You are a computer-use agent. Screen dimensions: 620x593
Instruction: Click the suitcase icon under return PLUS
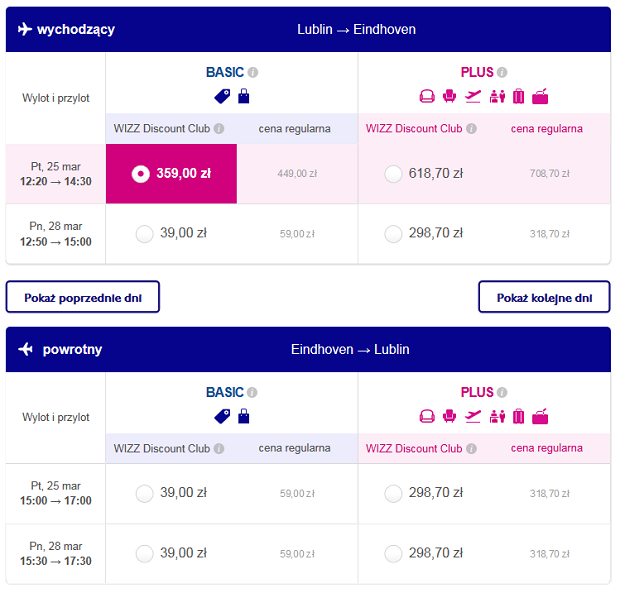[518, 416]
